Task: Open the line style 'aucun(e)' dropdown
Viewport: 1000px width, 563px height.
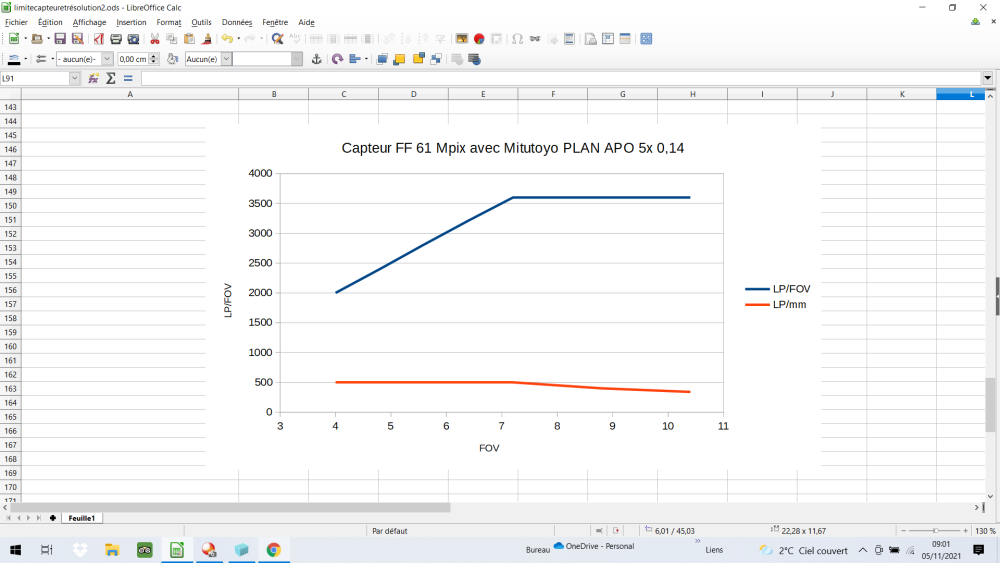Action: (107, 59)
